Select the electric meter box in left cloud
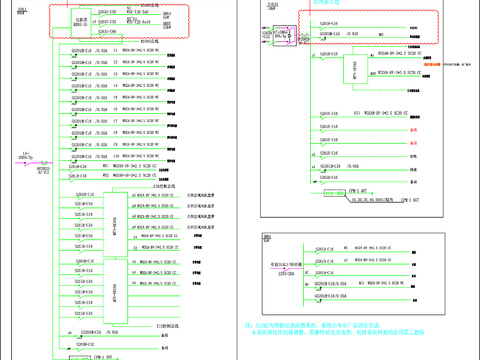 (x=81, y=23)
